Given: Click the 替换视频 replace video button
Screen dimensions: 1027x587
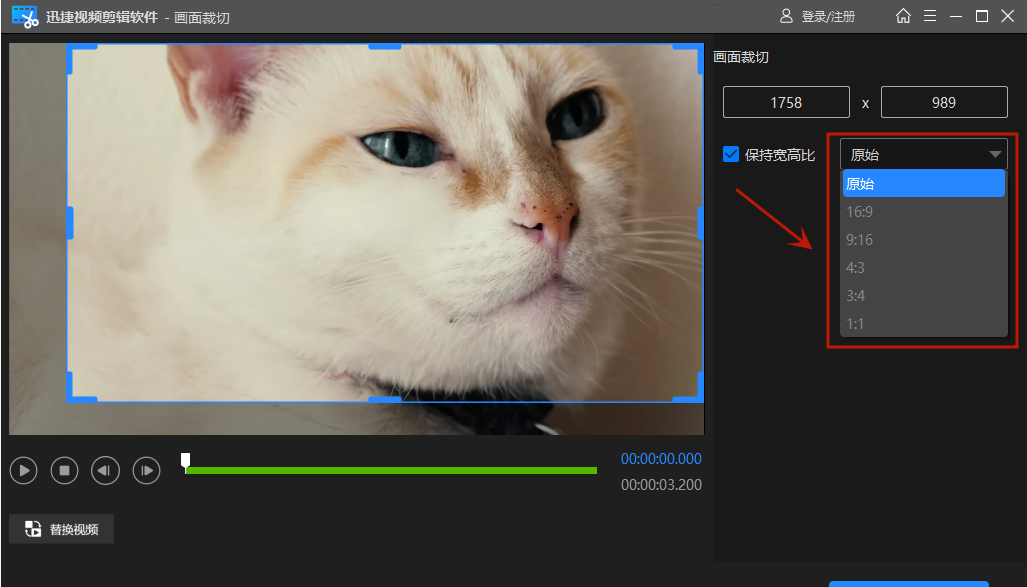Looking at the screenshot, I should coord(62,529).
